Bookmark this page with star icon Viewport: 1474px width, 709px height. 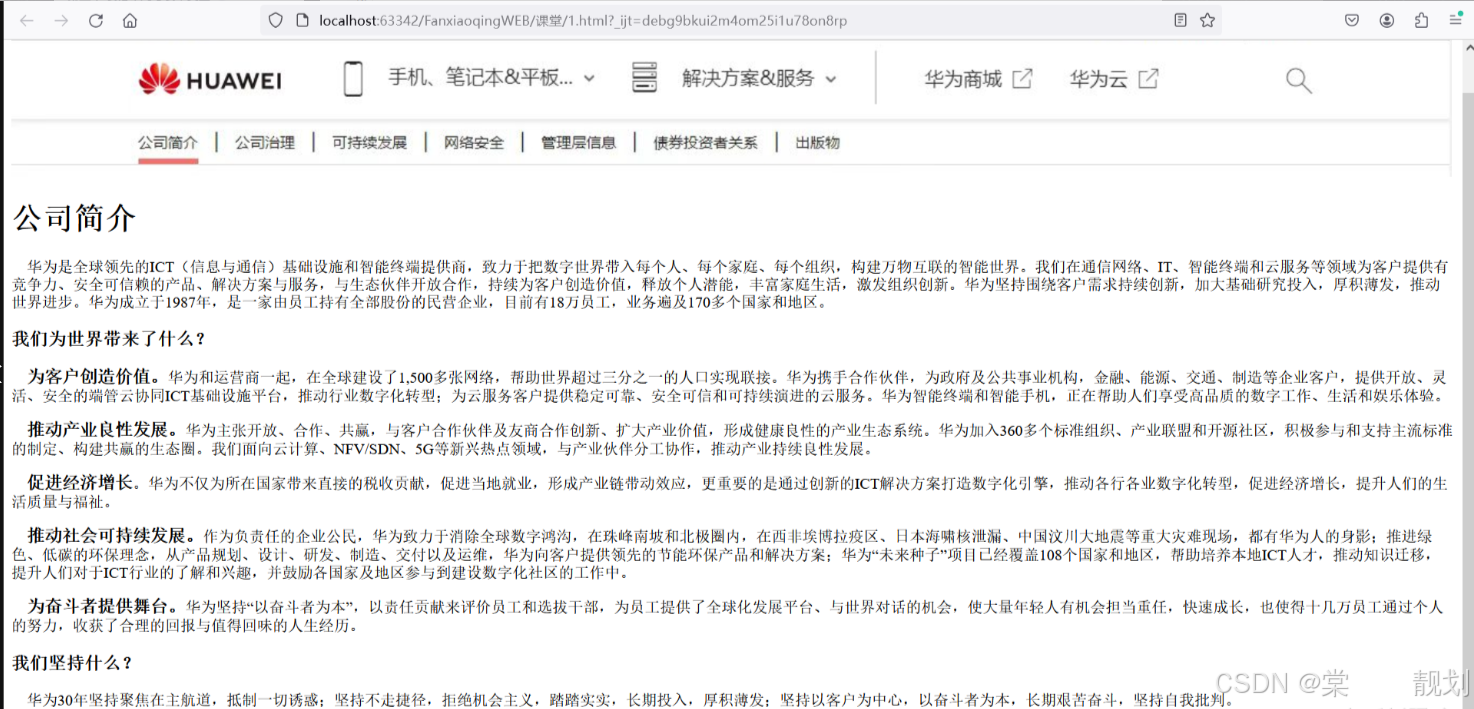[1208, 20]
